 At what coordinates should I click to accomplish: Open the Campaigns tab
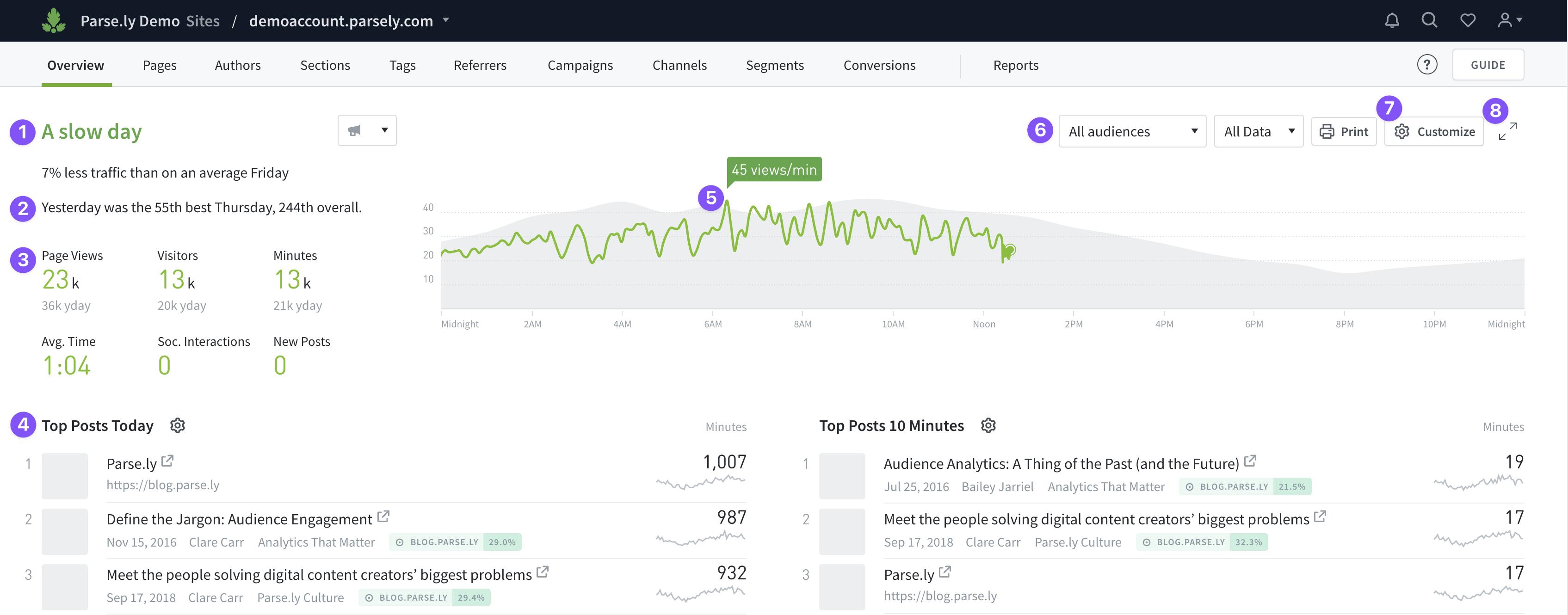point(580,65)
